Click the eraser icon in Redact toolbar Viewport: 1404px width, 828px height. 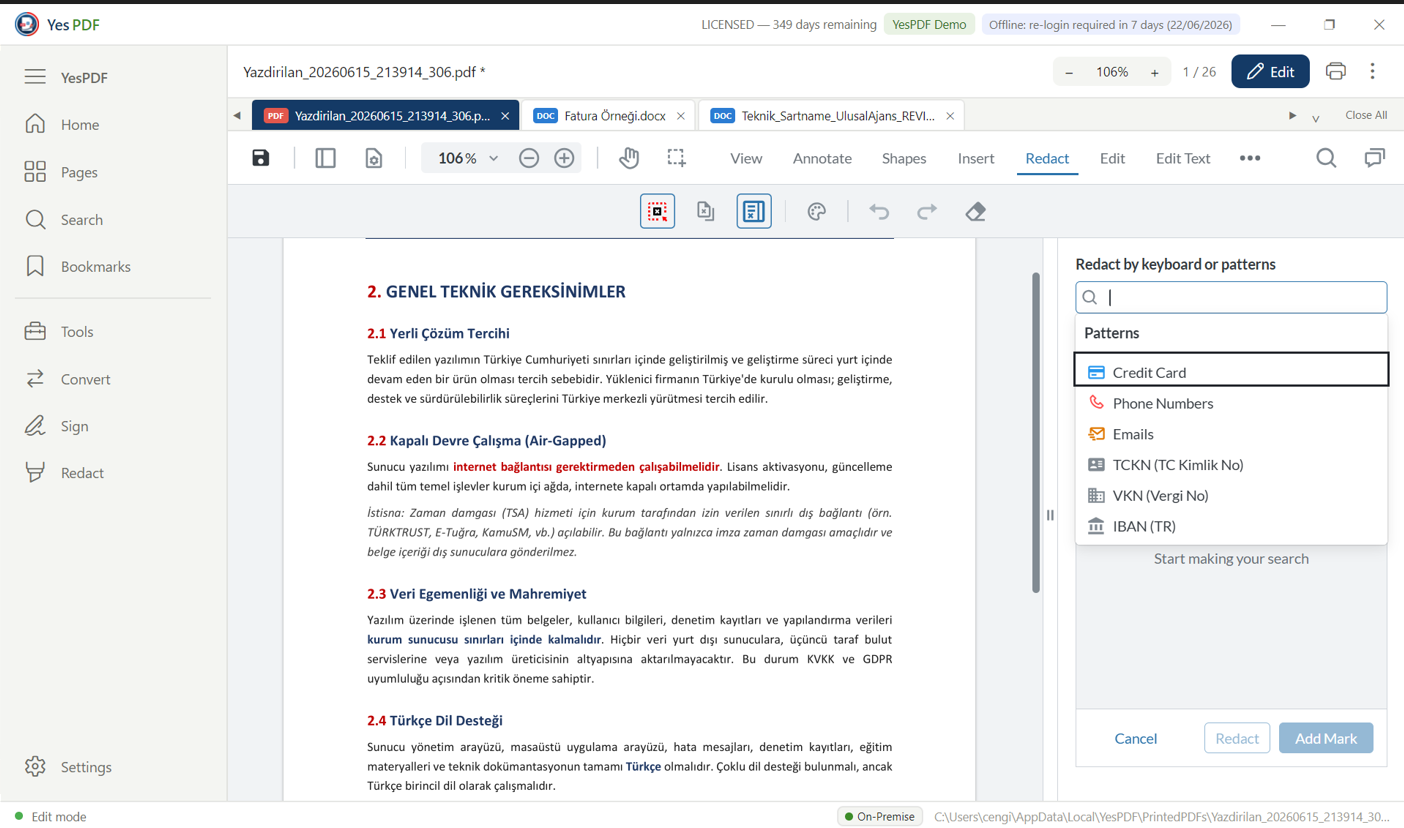coord(975,211)
